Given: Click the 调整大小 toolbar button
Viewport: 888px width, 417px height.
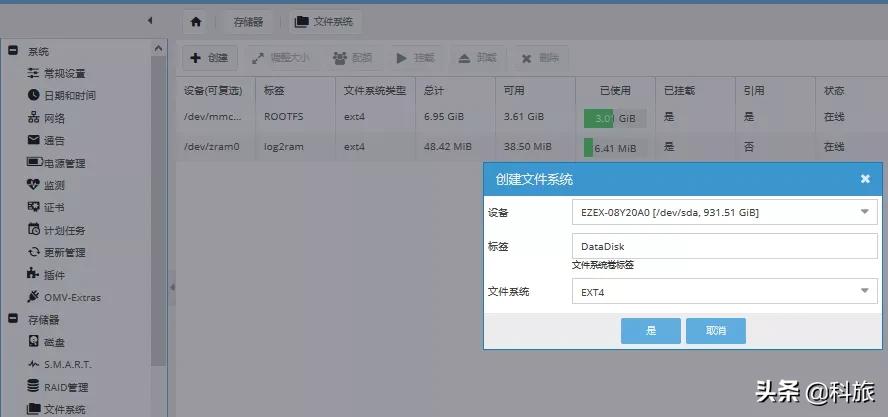Looking at the screenshot, I should click(x=281, y=58).
